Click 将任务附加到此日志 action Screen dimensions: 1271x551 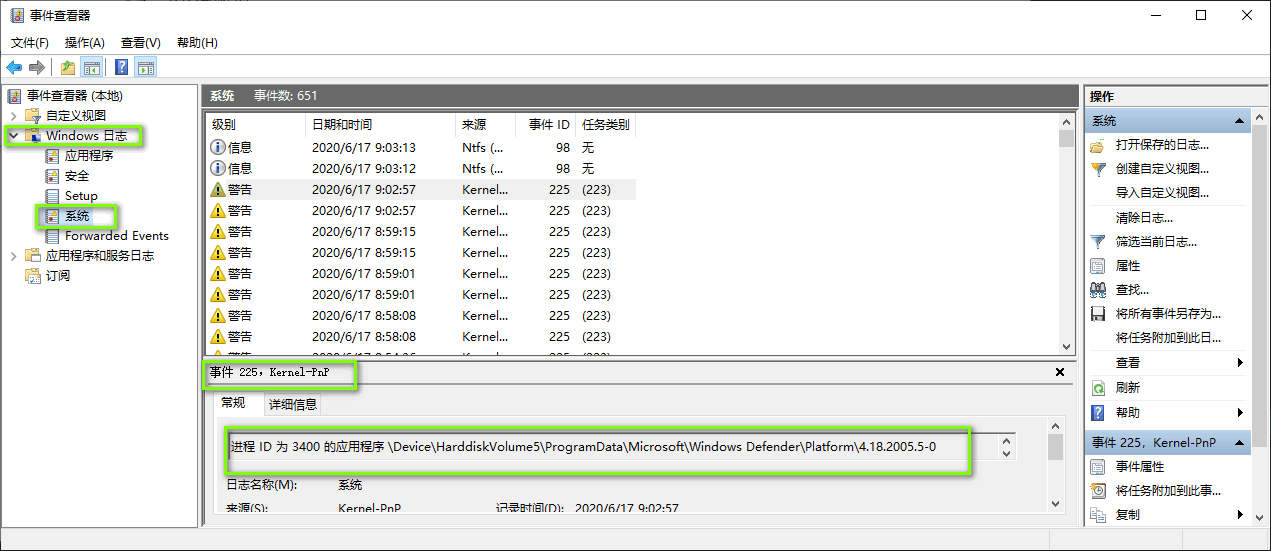[x=1168, y=338]
